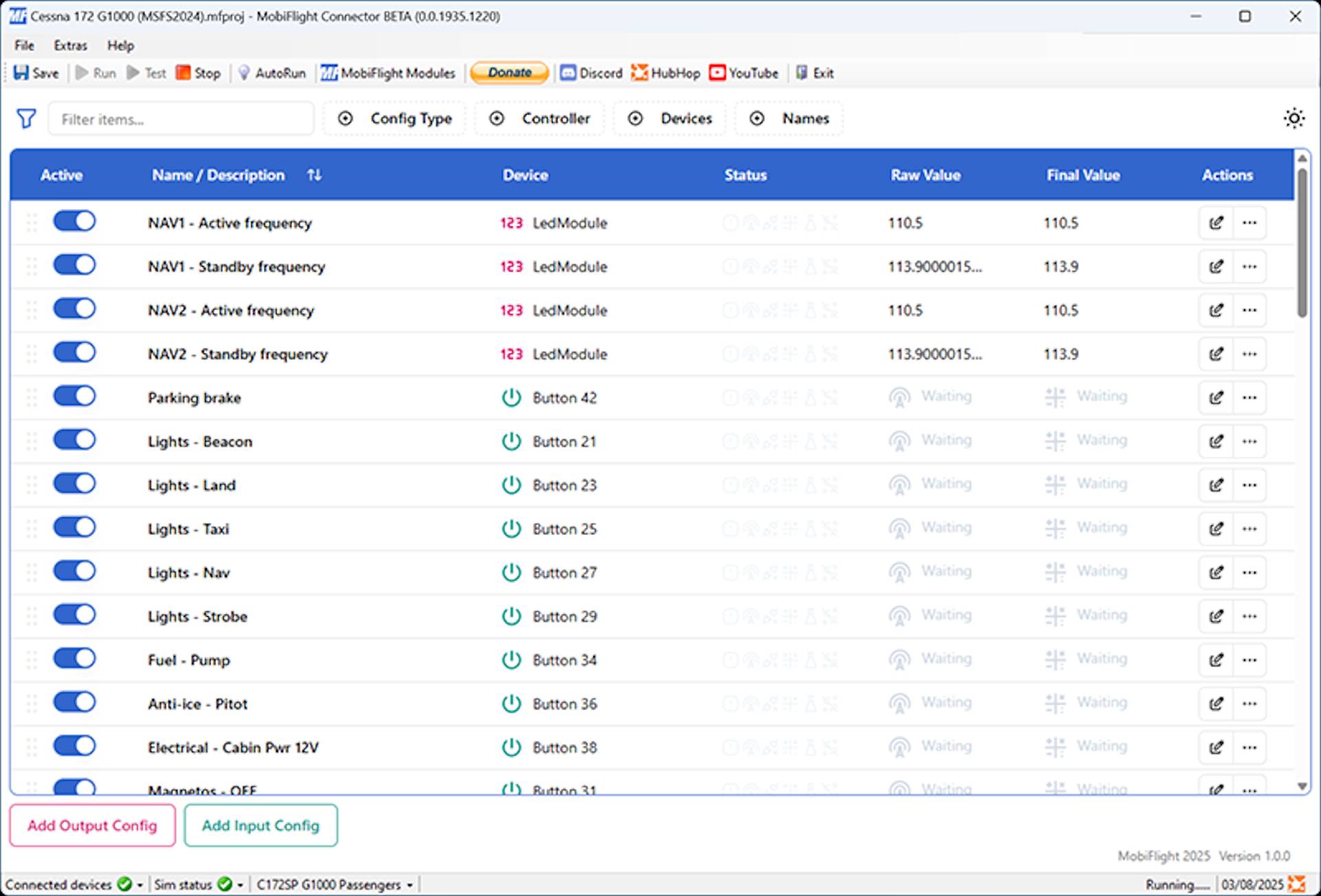The height and width of the screenshot is (896, 1321).
Task: Click the Save icon in the toolbar
Action: [x=21, y=73]
